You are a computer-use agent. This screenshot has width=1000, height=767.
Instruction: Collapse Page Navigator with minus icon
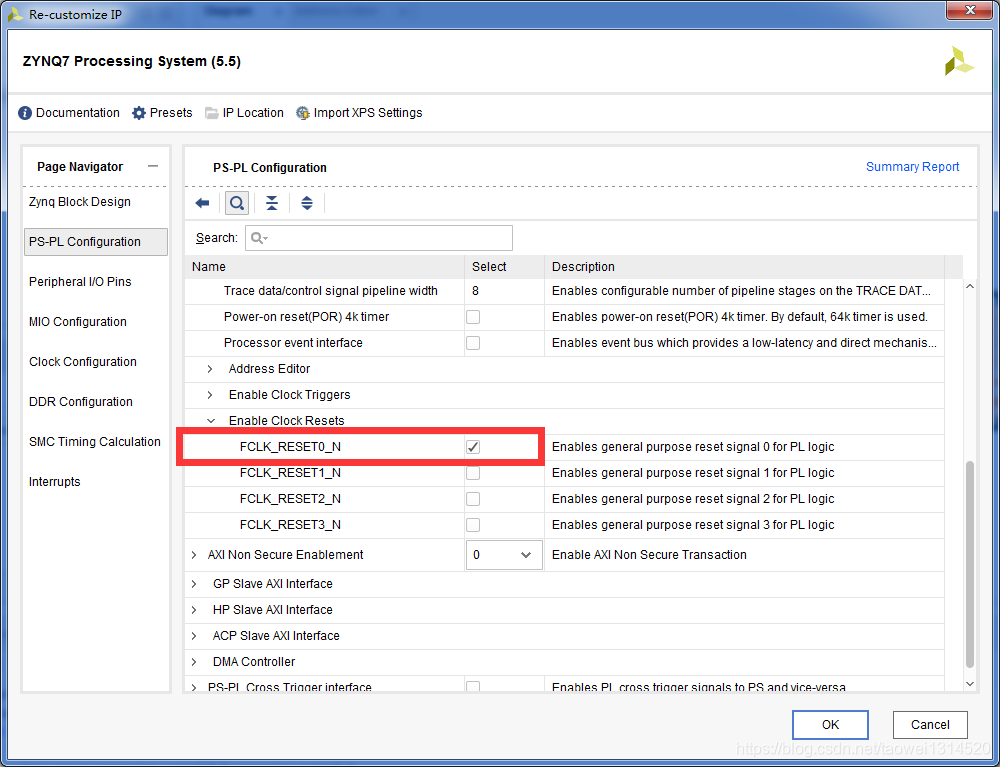pos(152,166)
